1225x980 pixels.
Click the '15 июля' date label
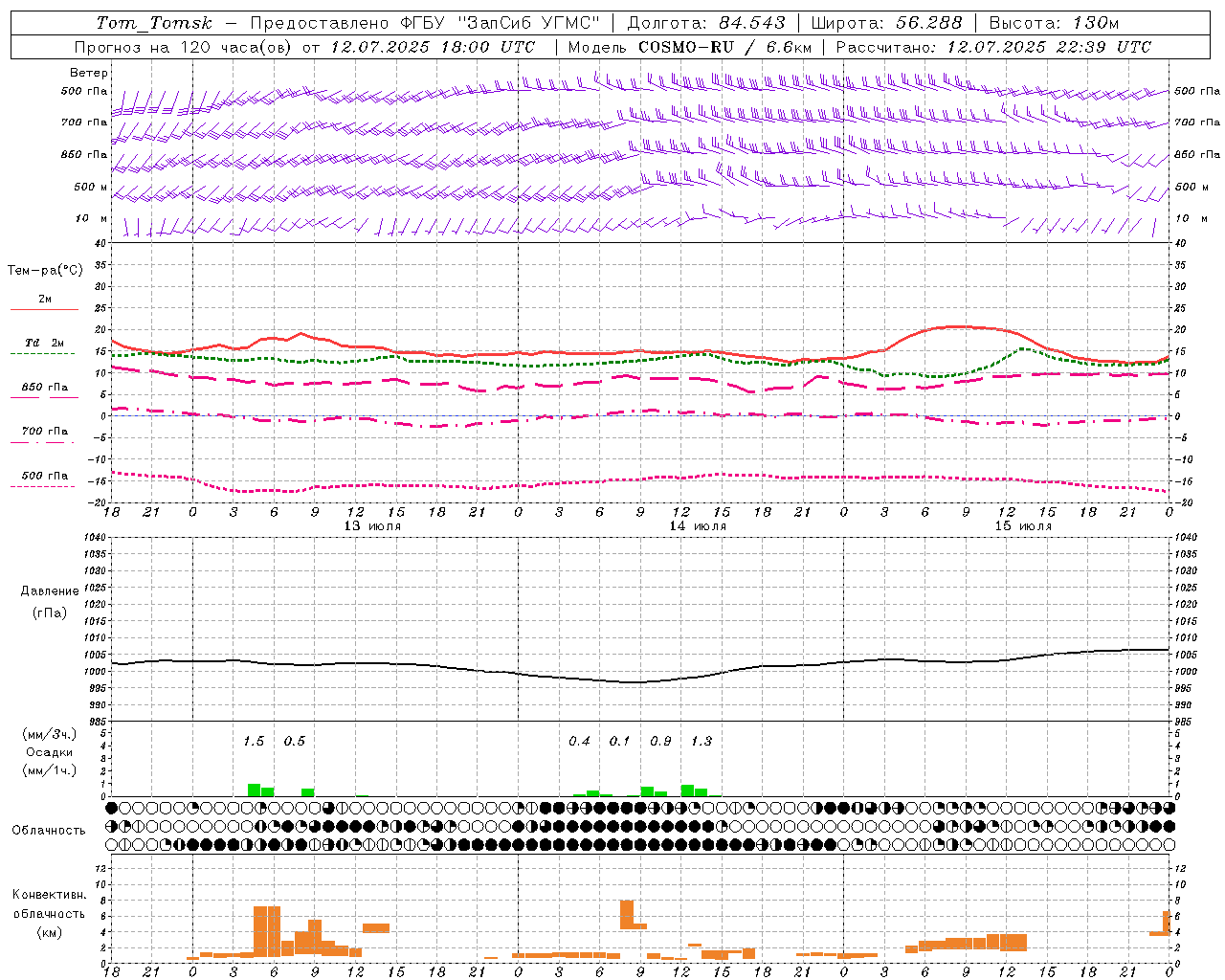(1023, 525)
